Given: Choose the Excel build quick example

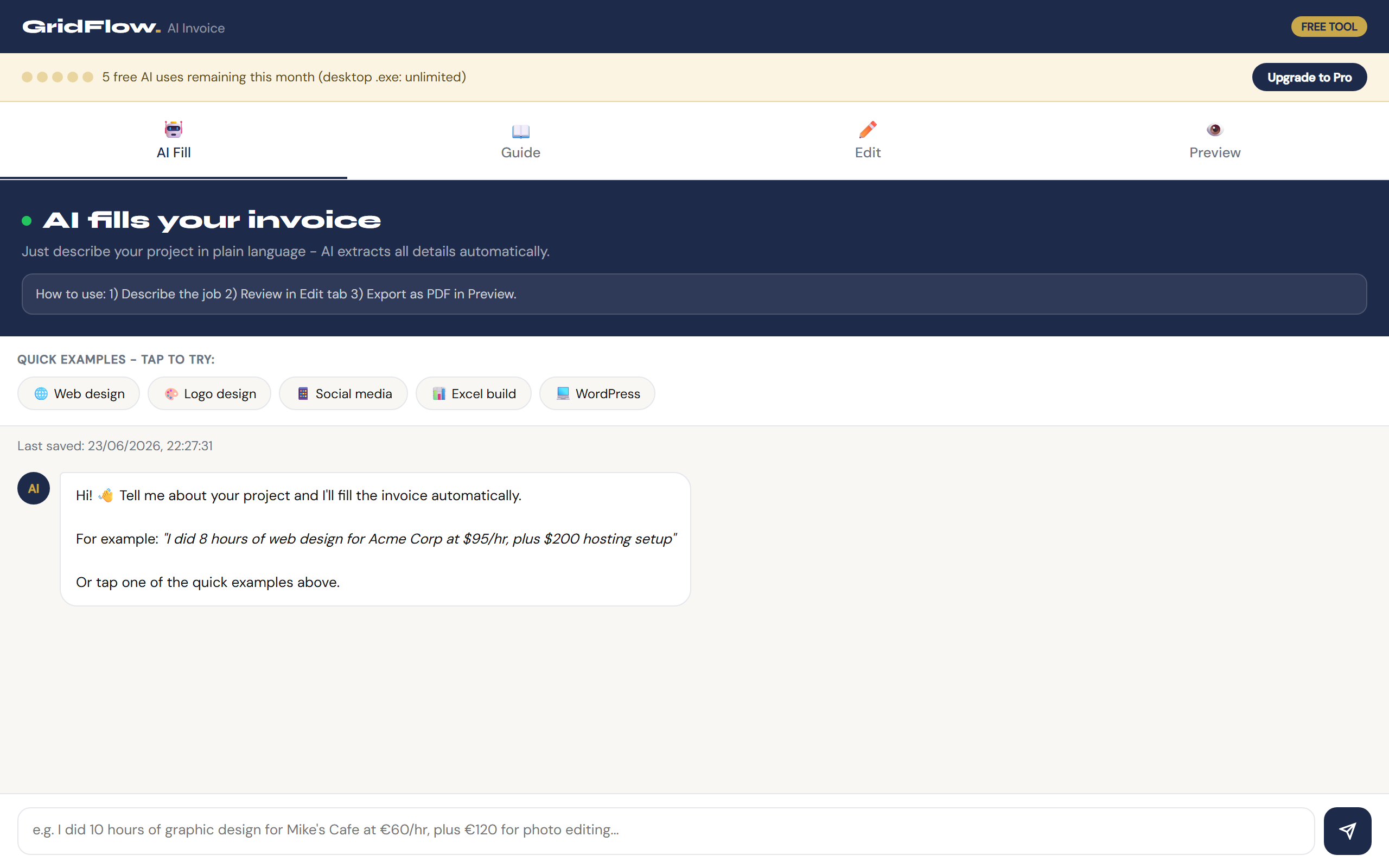Looking at the screenshot, I should (x=474, y=393).
